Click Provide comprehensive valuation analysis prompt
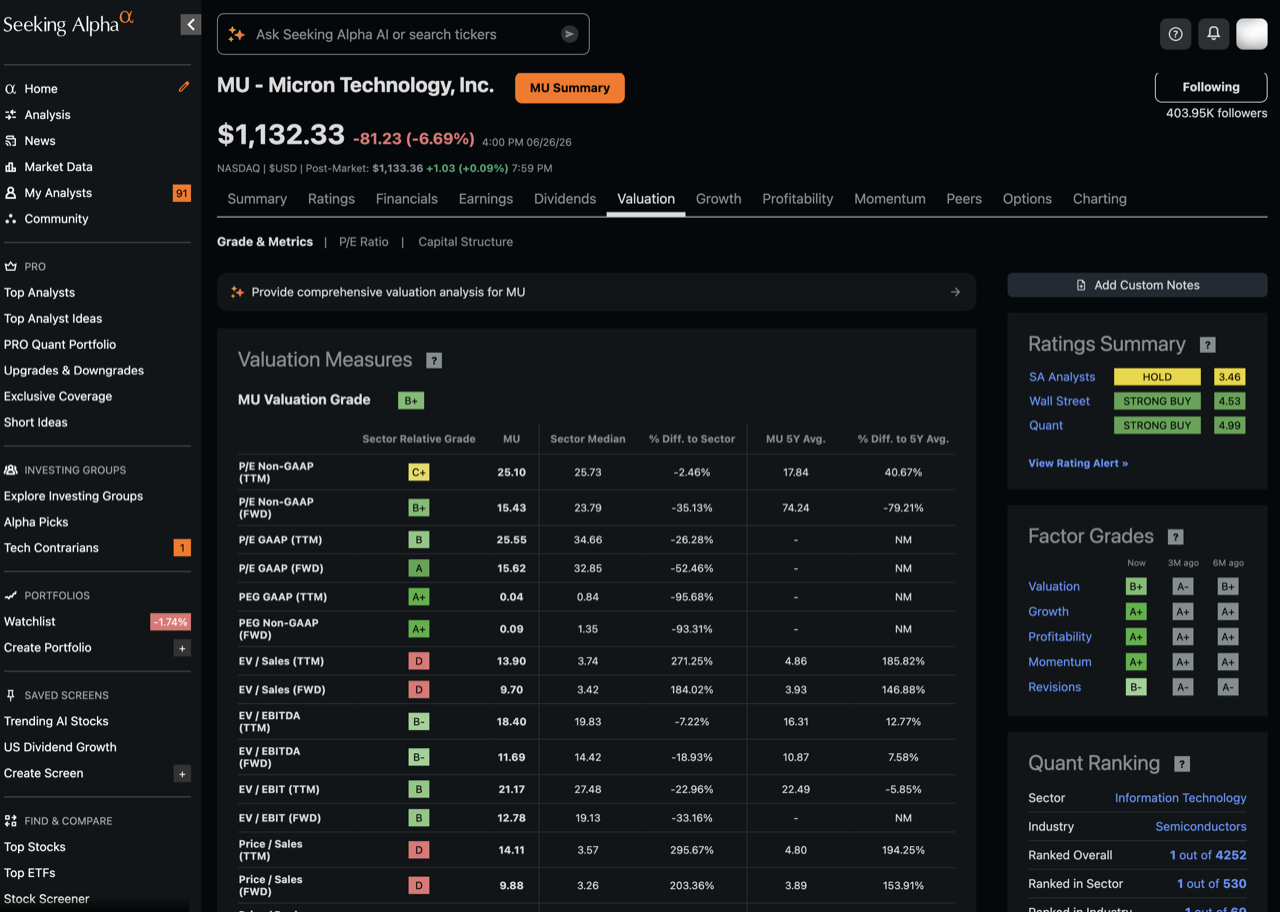Viewport: 1280px width, 912px height. [597, 292]
